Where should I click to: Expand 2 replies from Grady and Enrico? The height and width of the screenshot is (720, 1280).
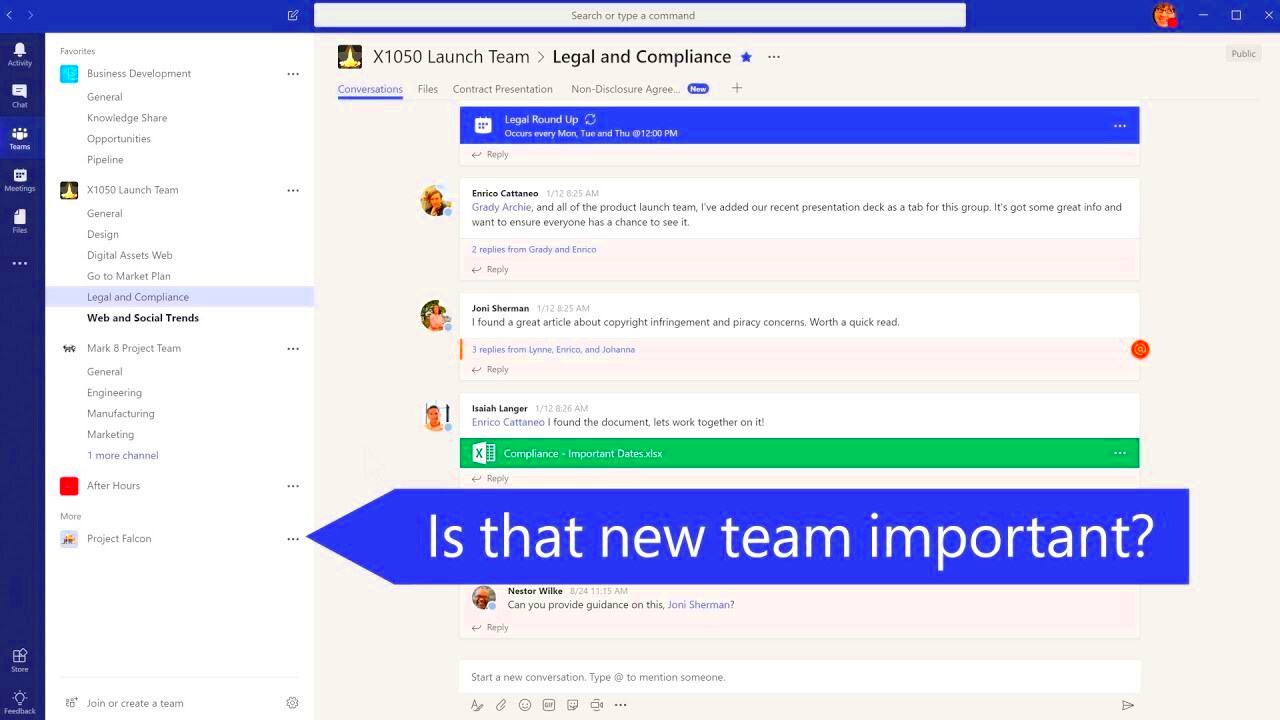click(534, 249)
